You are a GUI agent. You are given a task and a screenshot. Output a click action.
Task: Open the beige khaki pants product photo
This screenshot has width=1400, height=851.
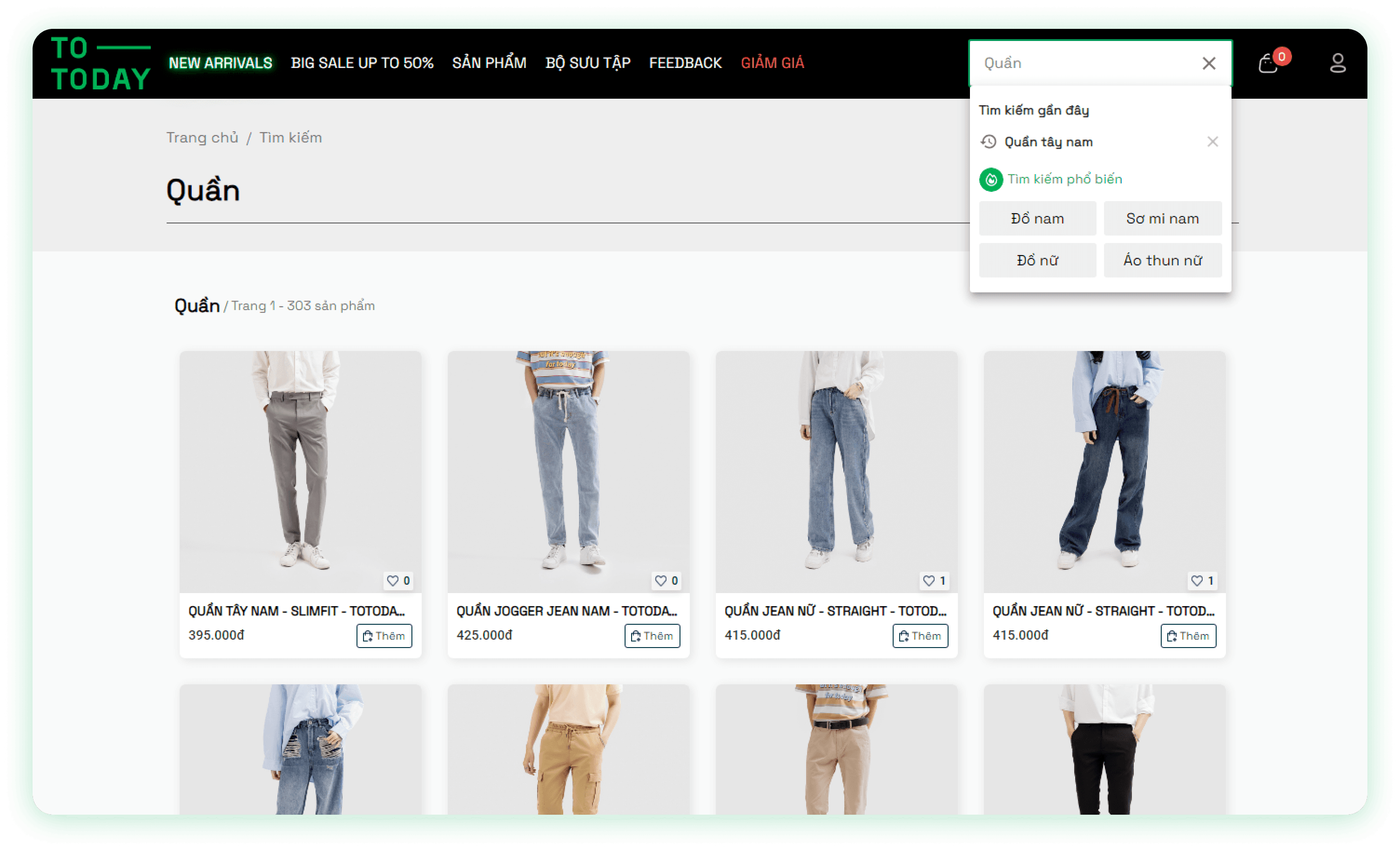click(x=837, y=749)
